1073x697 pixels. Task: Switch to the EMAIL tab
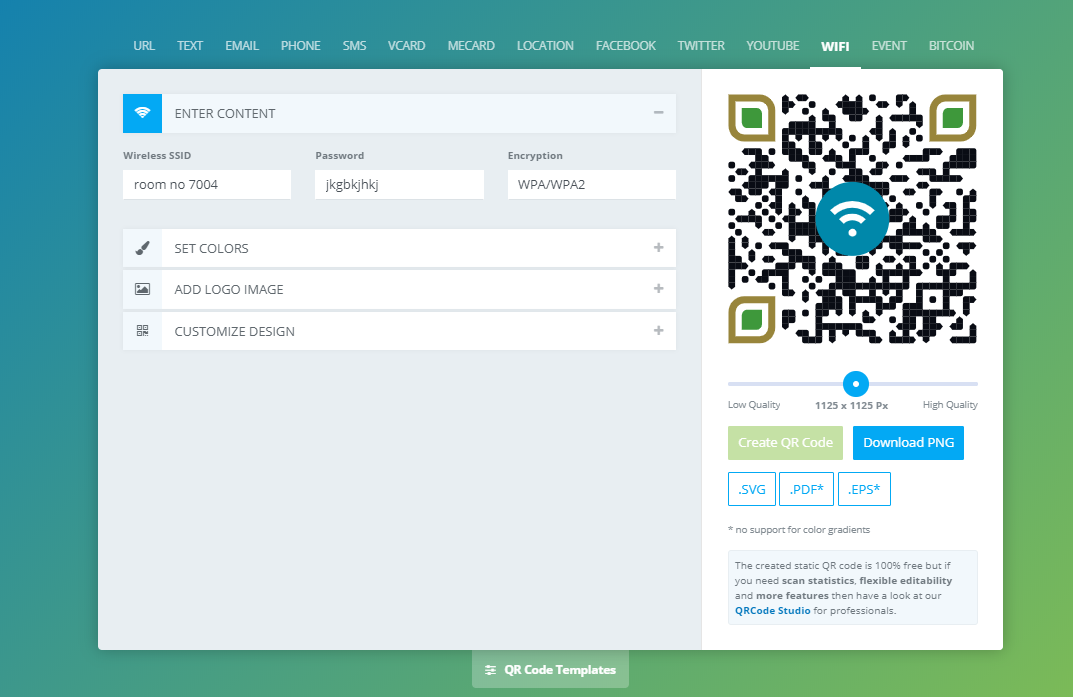[x=242, y=46]
